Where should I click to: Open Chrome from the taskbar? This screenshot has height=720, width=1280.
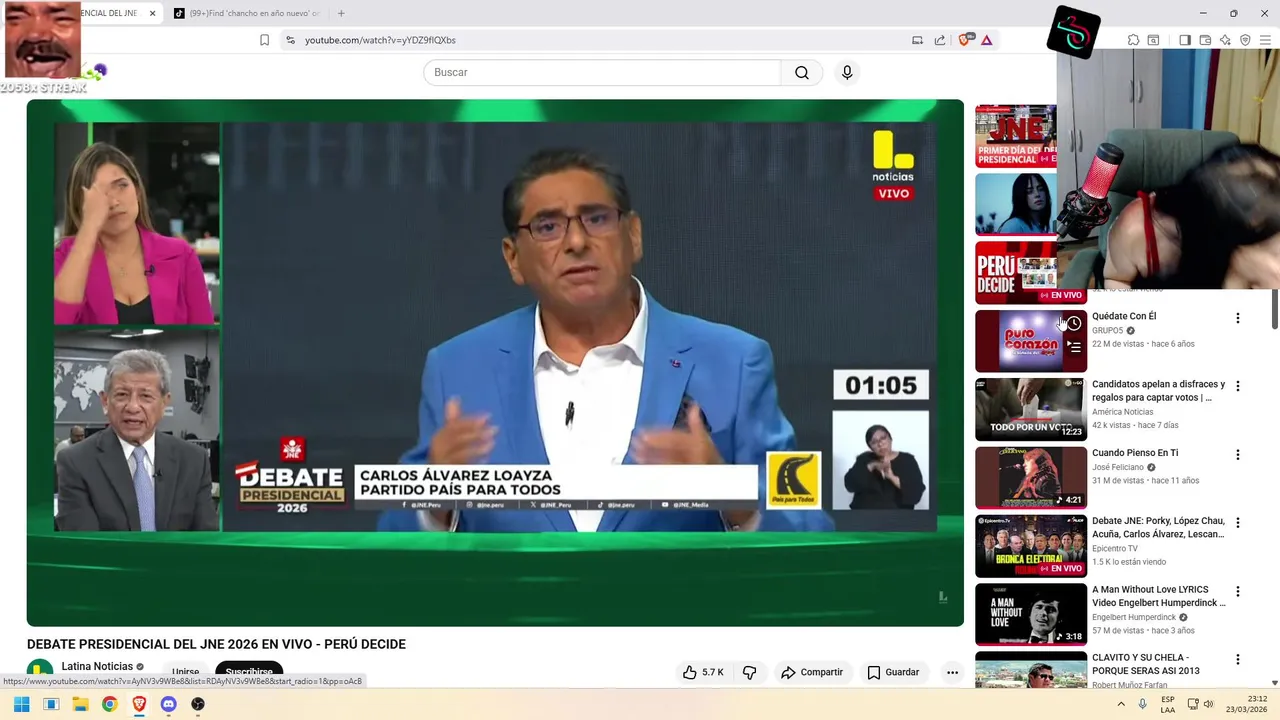pos(110,704)
